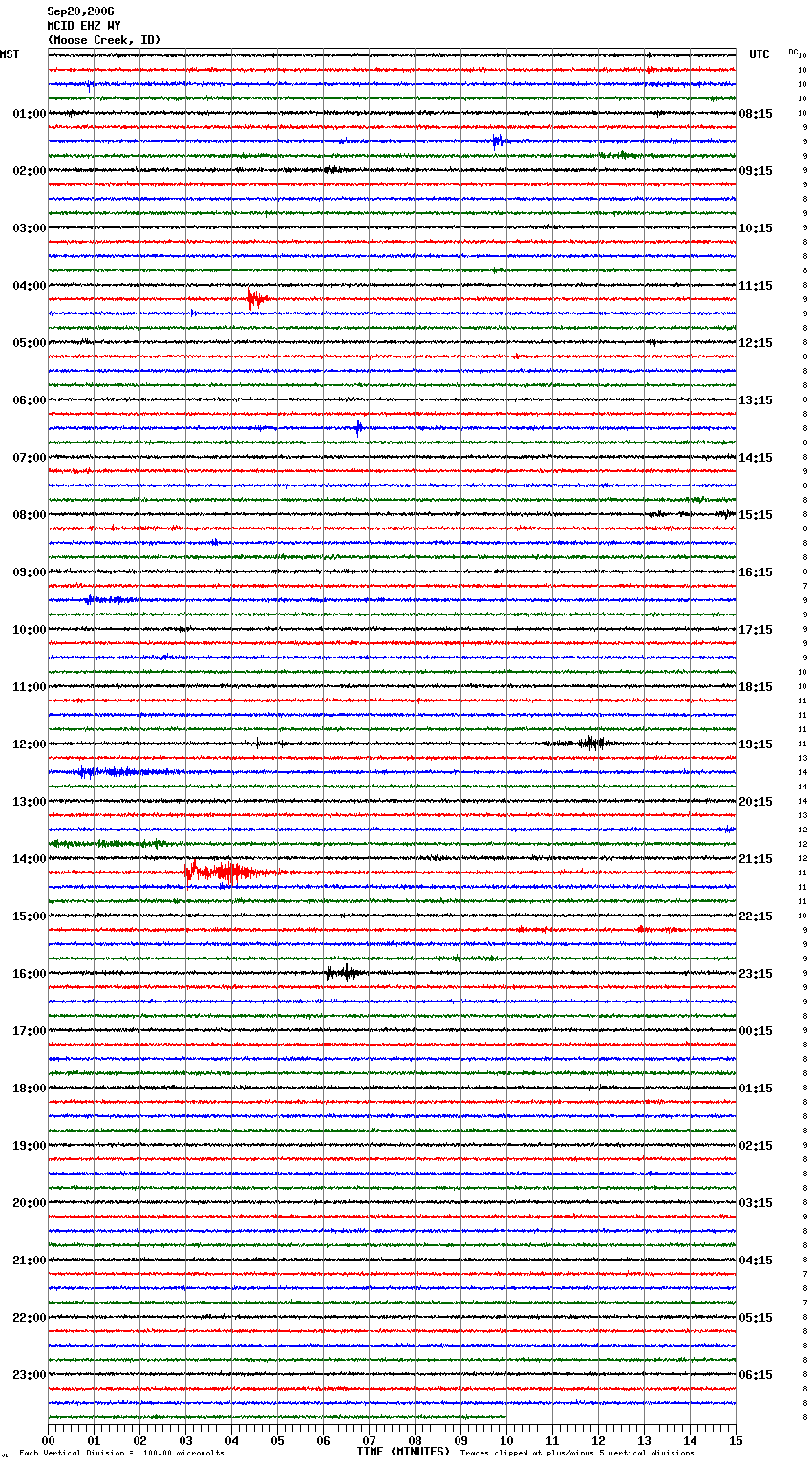
Task: Click the red burst after 04:00 MST
Action: tap(256, 299)
